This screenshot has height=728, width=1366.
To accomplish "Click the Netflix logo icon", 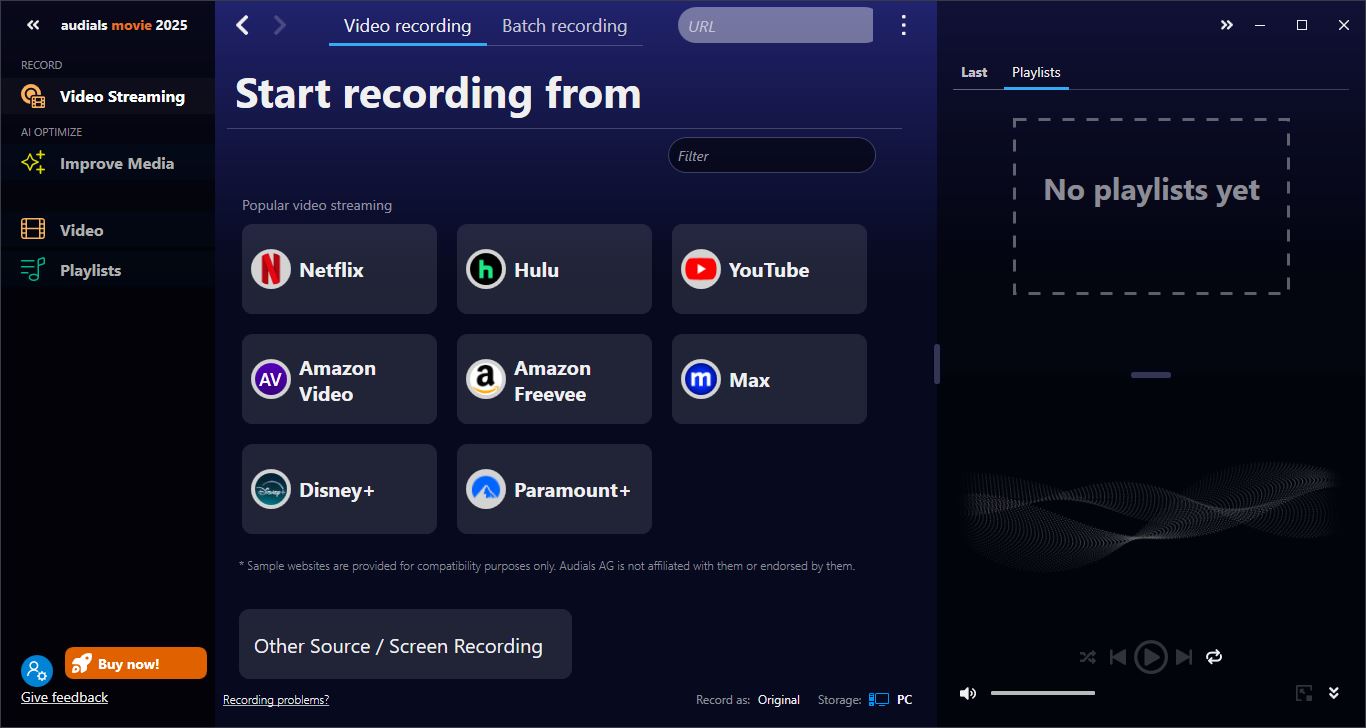I will [271, 269].
